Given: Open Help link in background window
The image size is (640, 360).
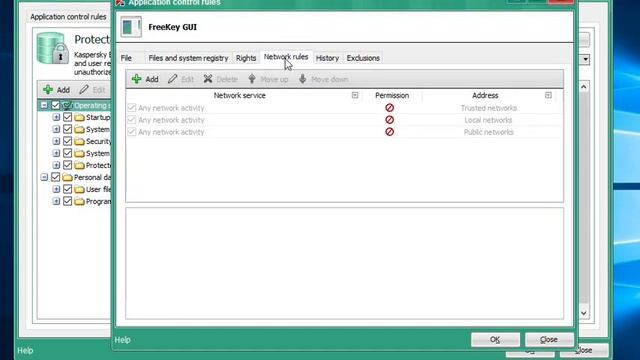Looking at the screenshot, I should coord(25,351).
